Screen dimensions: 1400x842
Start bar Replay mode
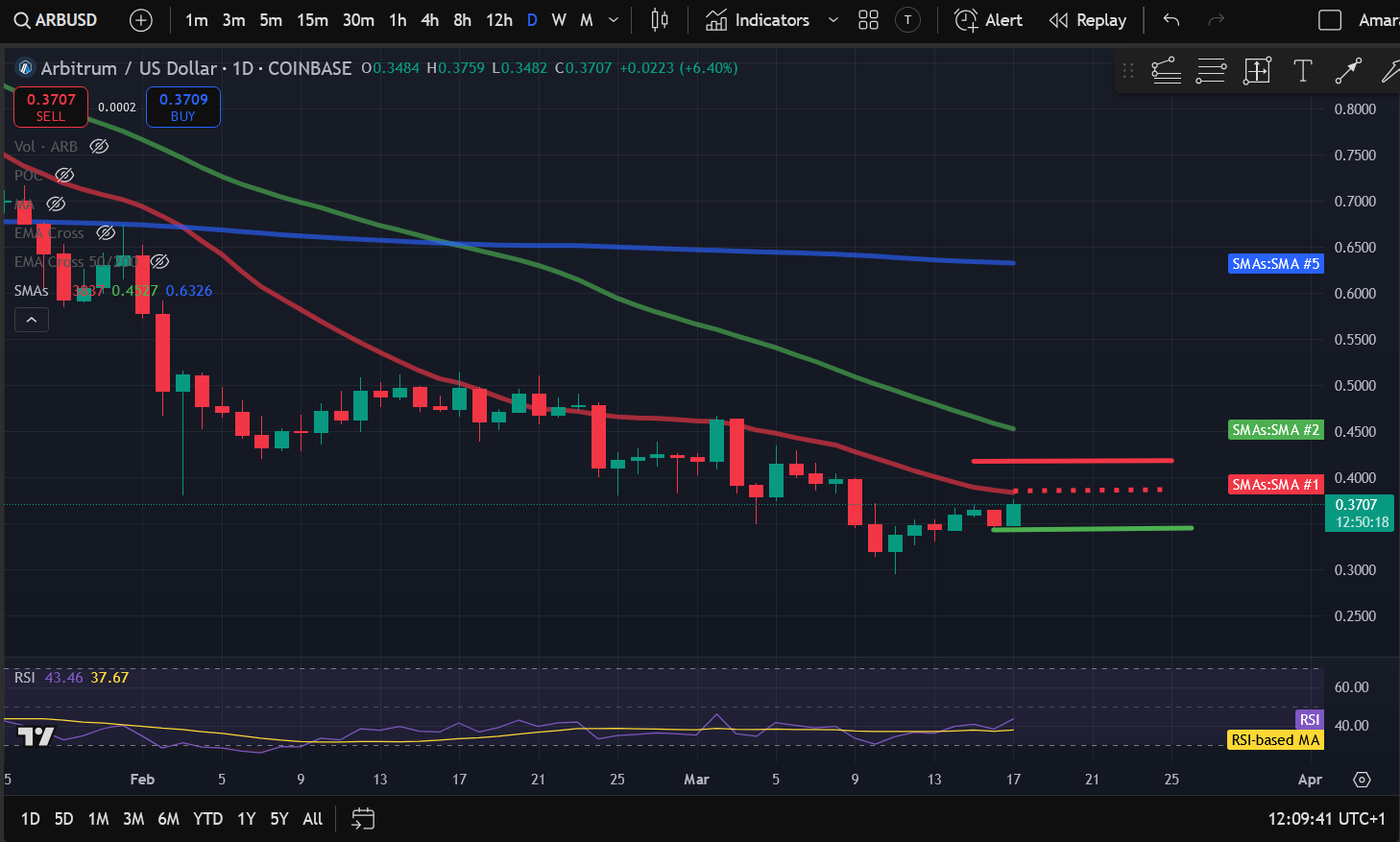click(1088, 20)
